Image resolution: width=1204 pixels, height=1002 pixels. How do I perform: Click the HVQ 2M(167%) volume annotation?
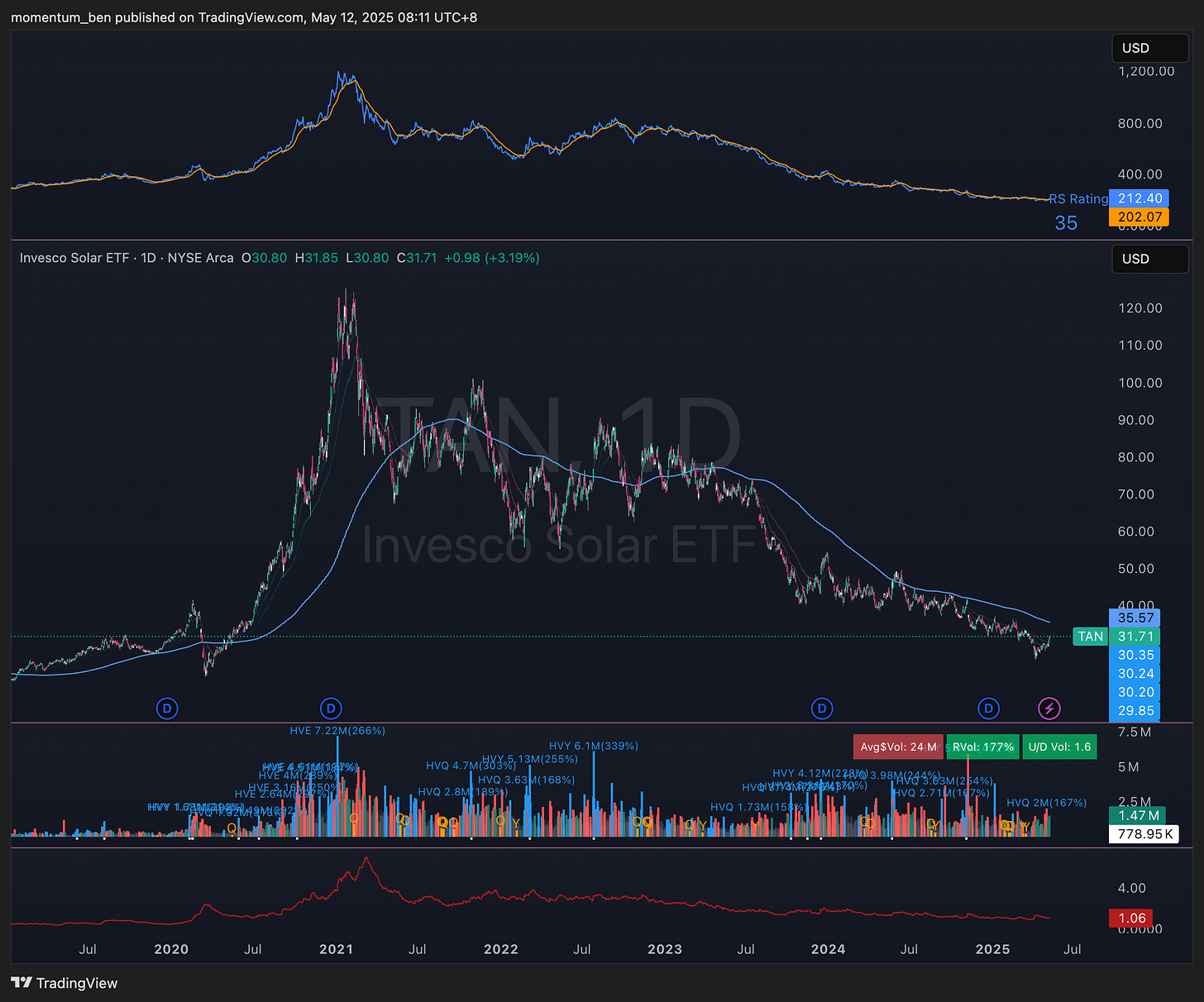coord(1047,803)
